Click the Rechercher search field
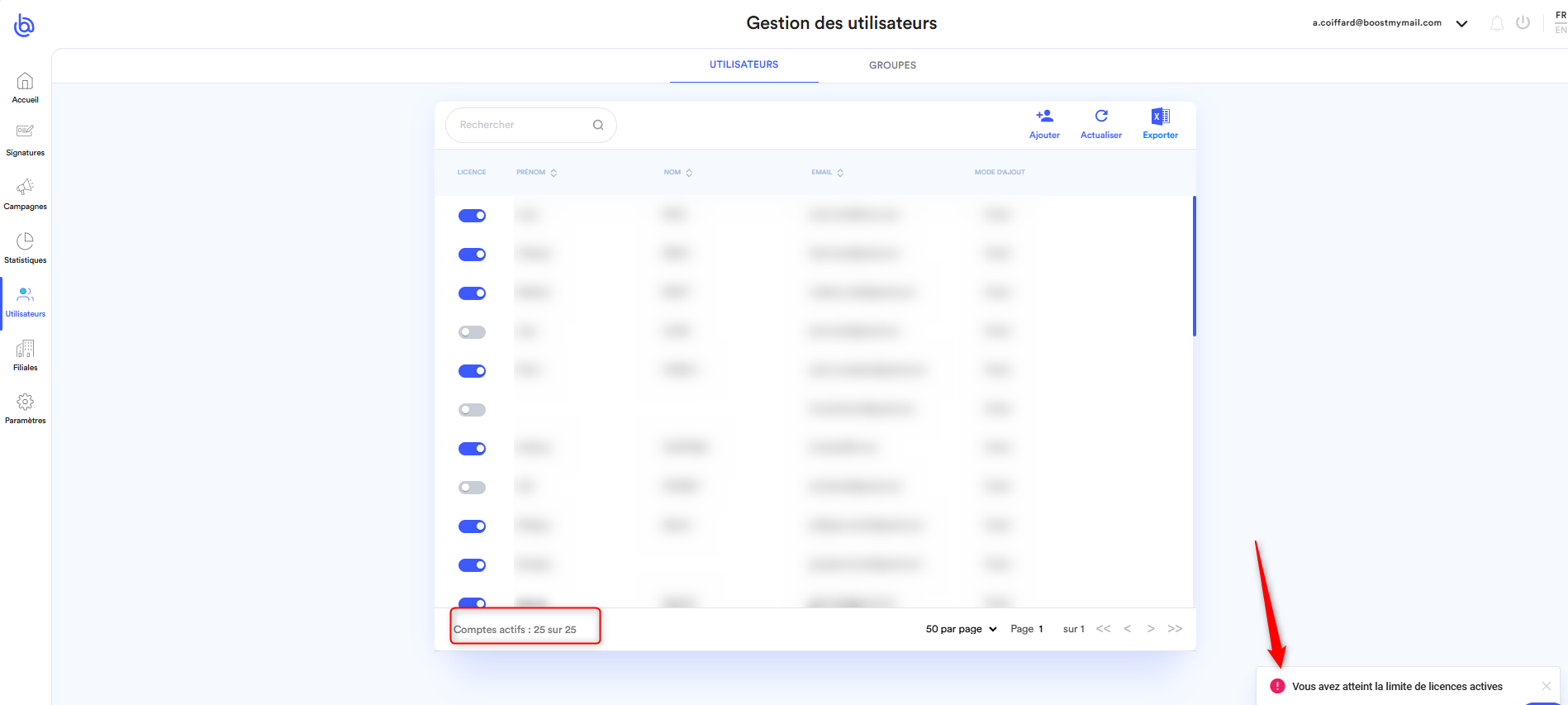This screenshot has width=1568, height=705. (x=522, y=125)
